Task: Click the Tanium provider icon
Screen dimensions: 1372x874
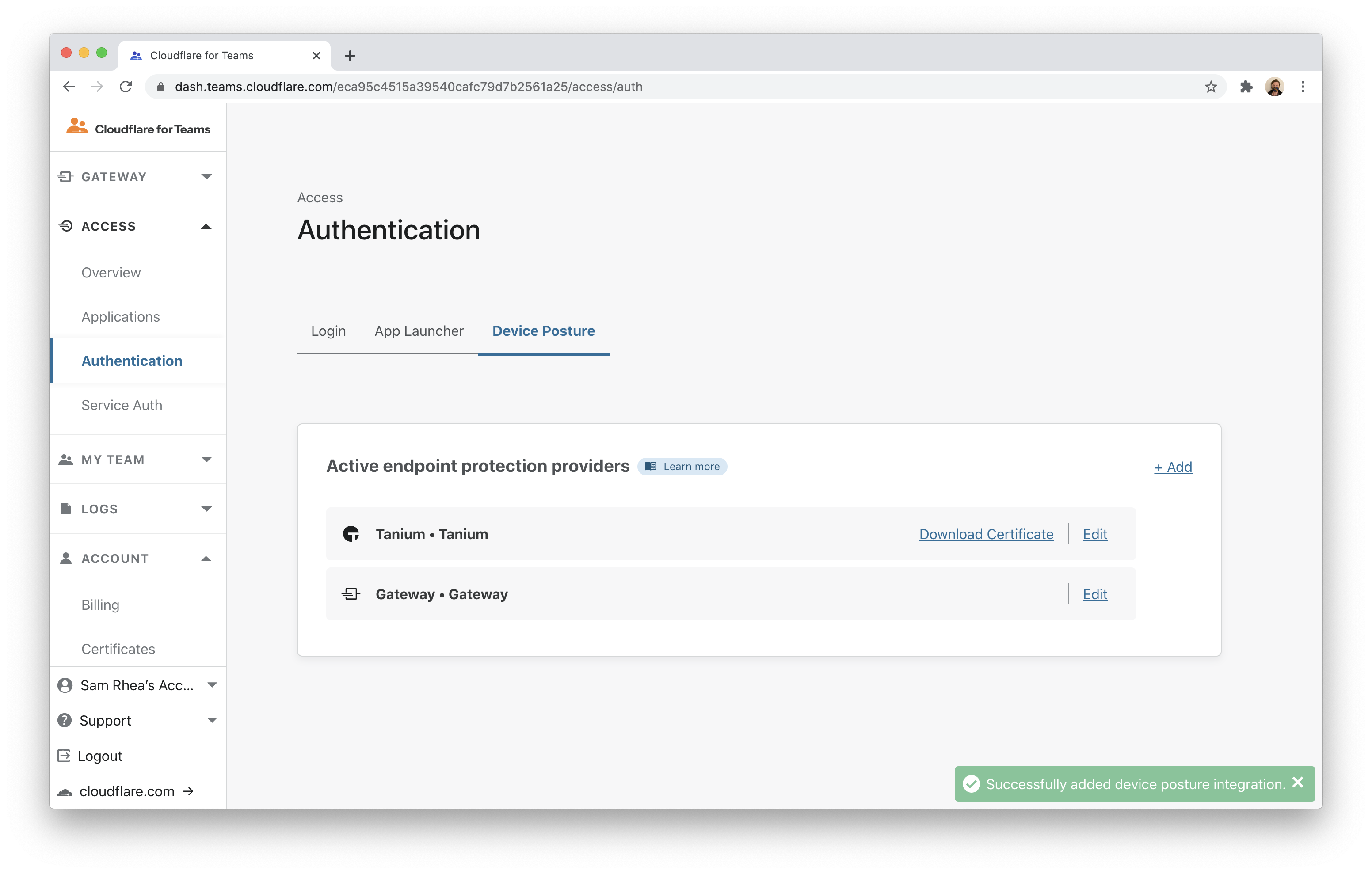Action: pos(351,534)
